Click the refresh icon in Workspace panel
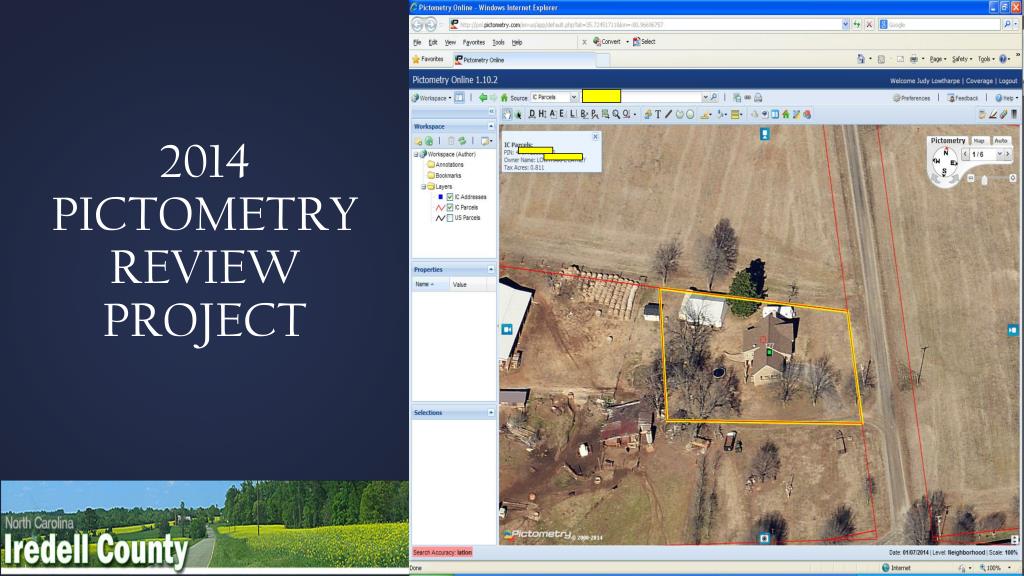Screen dimensions: 1024x576 coord(462,140)
